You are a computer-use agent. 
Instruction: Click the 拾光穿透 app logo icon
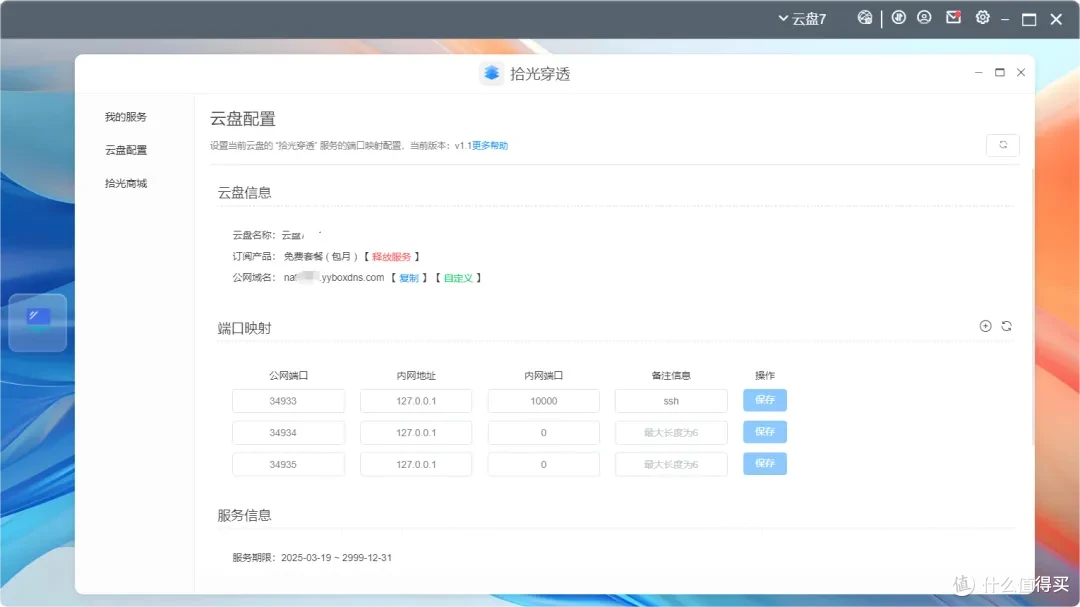pos(491,73)
